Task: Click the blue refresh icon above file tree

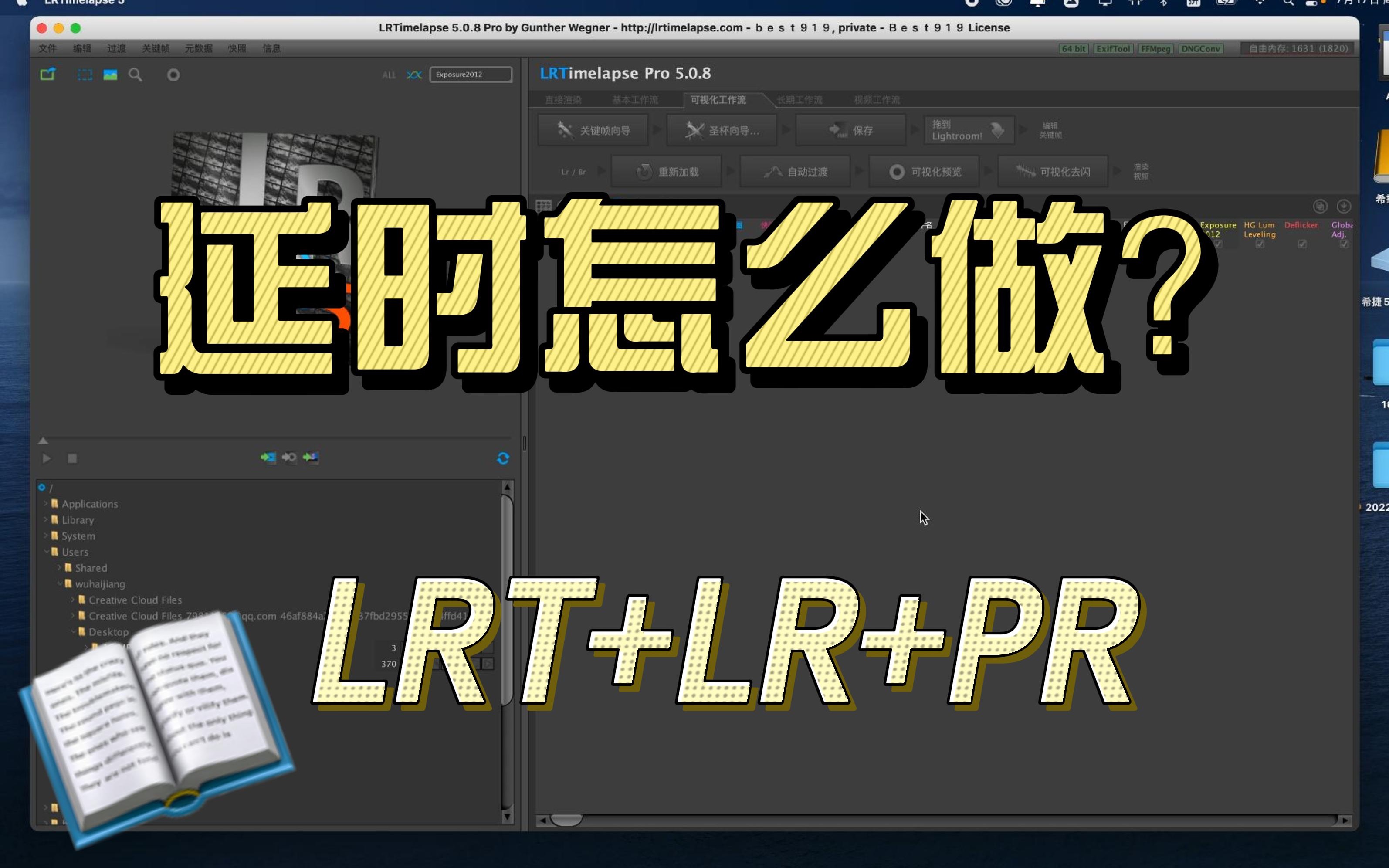Action: click(x=503, y=459)
